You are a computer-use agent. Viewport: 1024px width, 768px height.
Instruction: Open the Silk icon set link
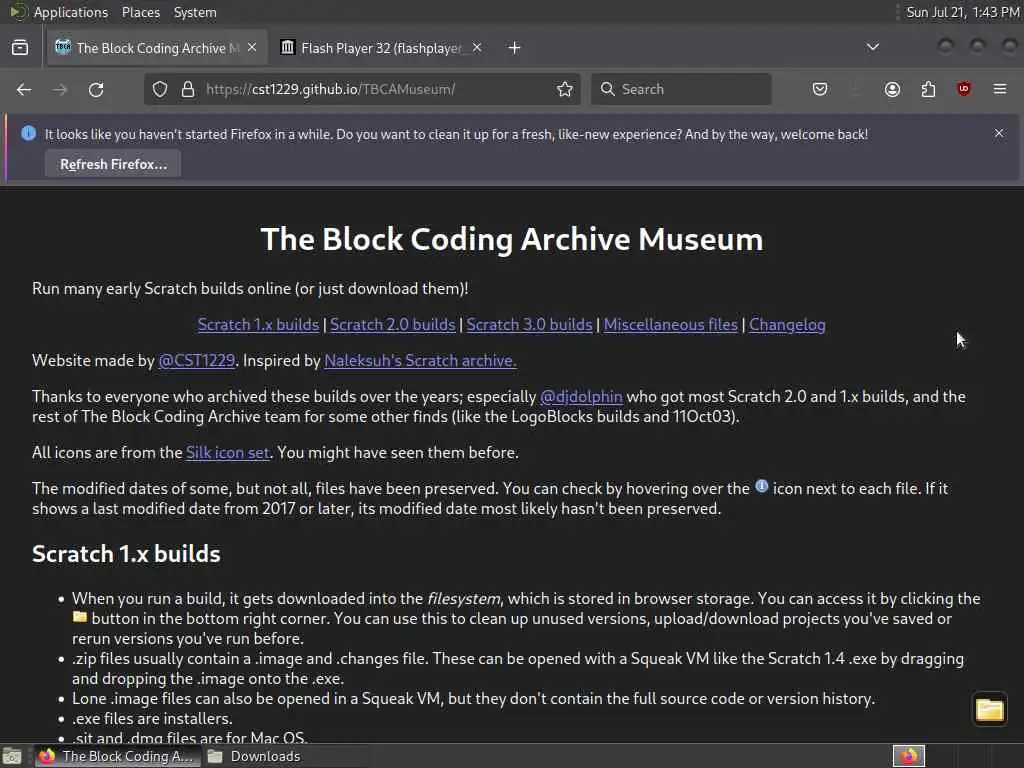point(228,453)
